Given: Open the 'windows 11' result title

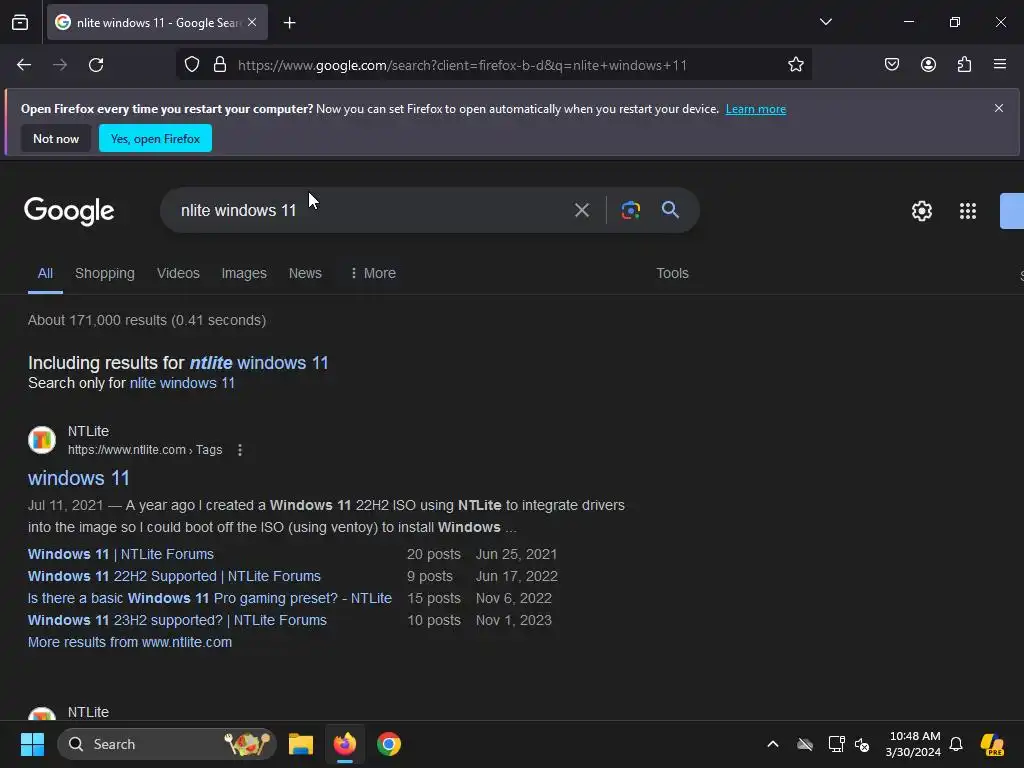Looking at the screenshot, I should (x=78, y=478).
